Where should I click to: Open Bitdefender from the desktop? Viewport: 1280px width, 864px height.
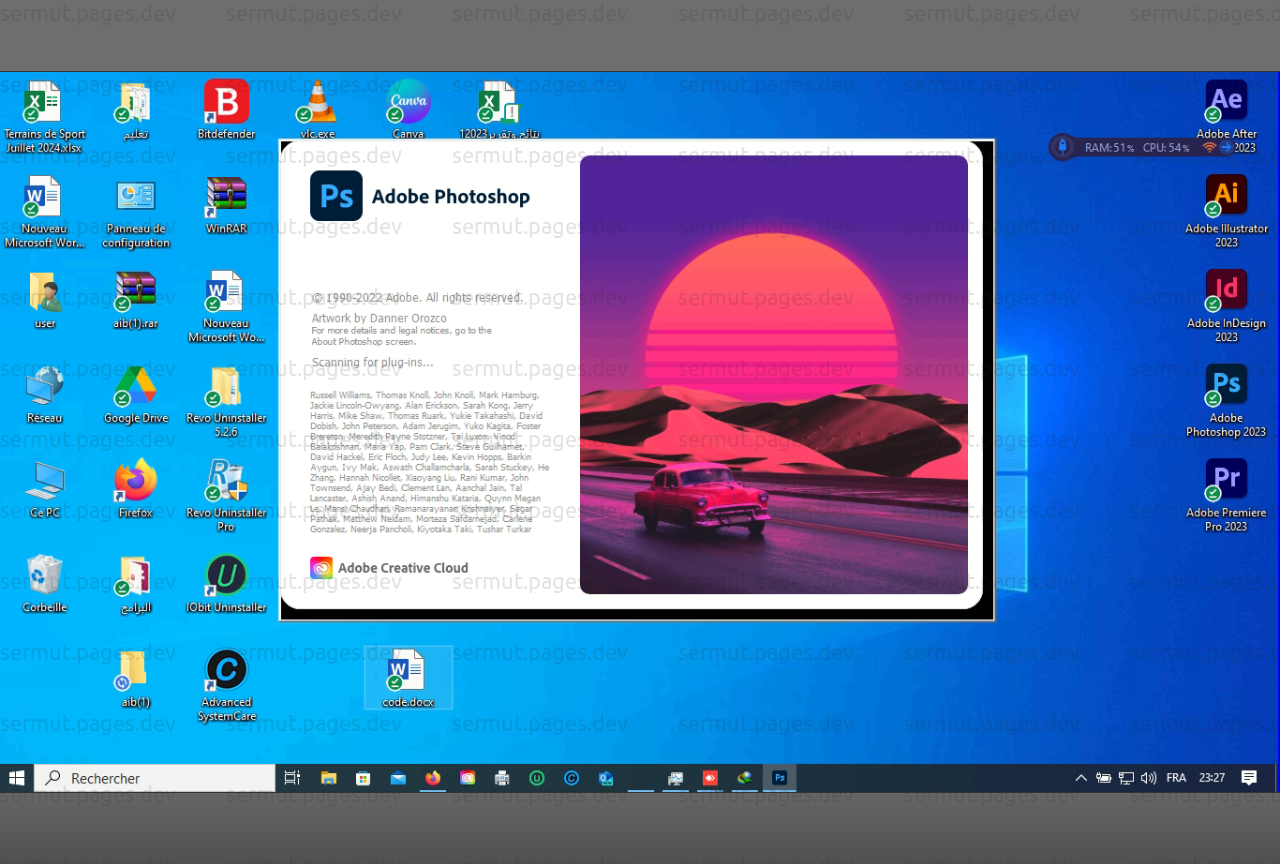click(226, 100)
